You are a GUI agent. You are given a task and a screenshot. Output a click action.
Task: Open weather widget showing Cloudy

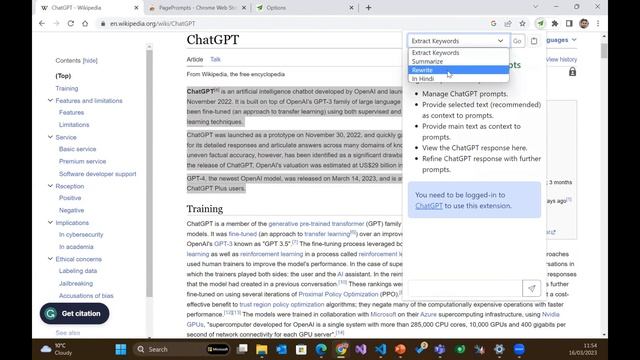click(56, 349)
